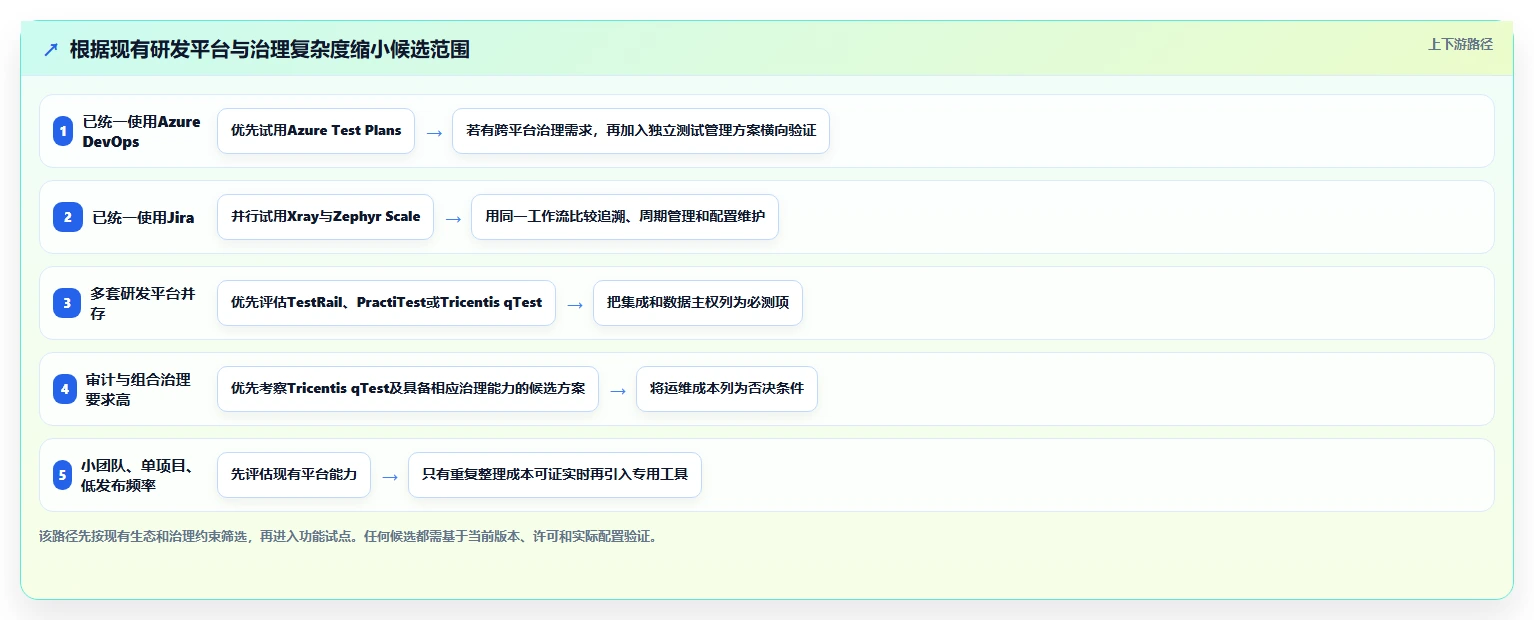
Task: Click the 把集成和数据主权列为必测项 chip
Action: pos(698,303)
